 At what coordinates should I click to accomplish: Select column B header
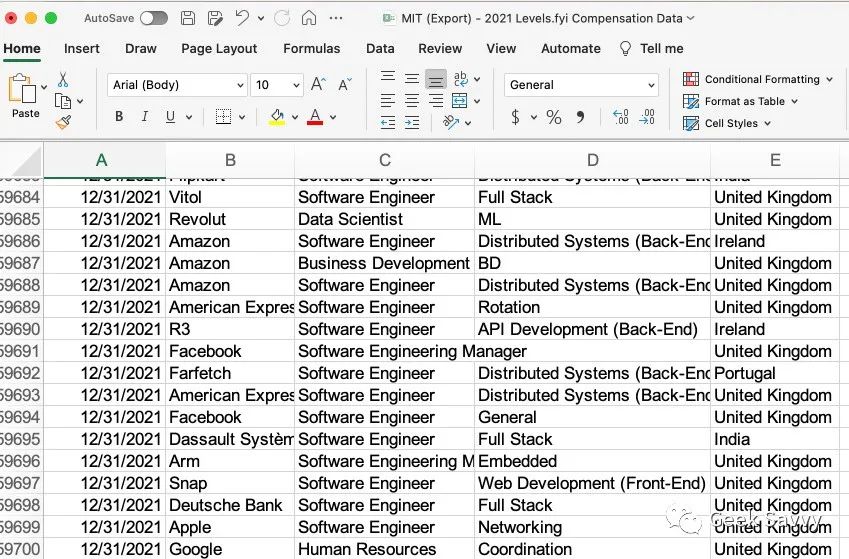230,160
